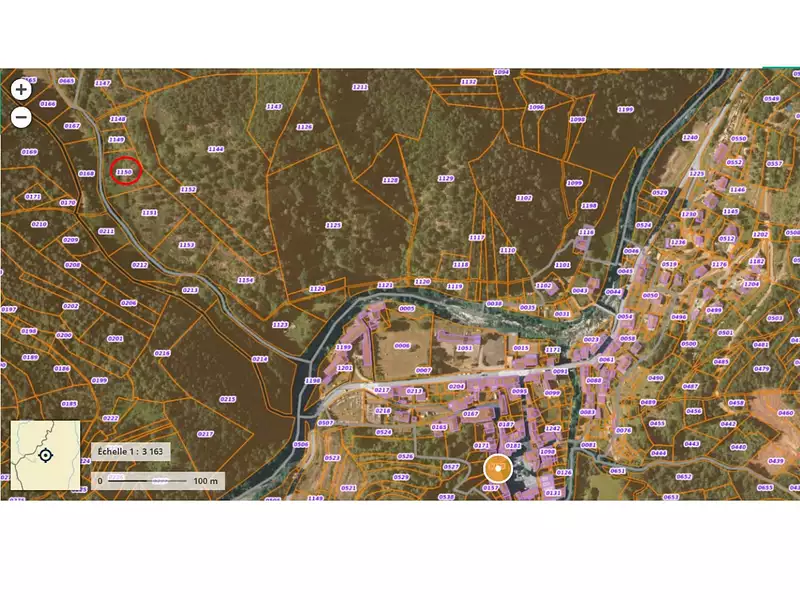Click parcel label 1143
The width and height of the screenshot is (800, 600).
[274, 105]
